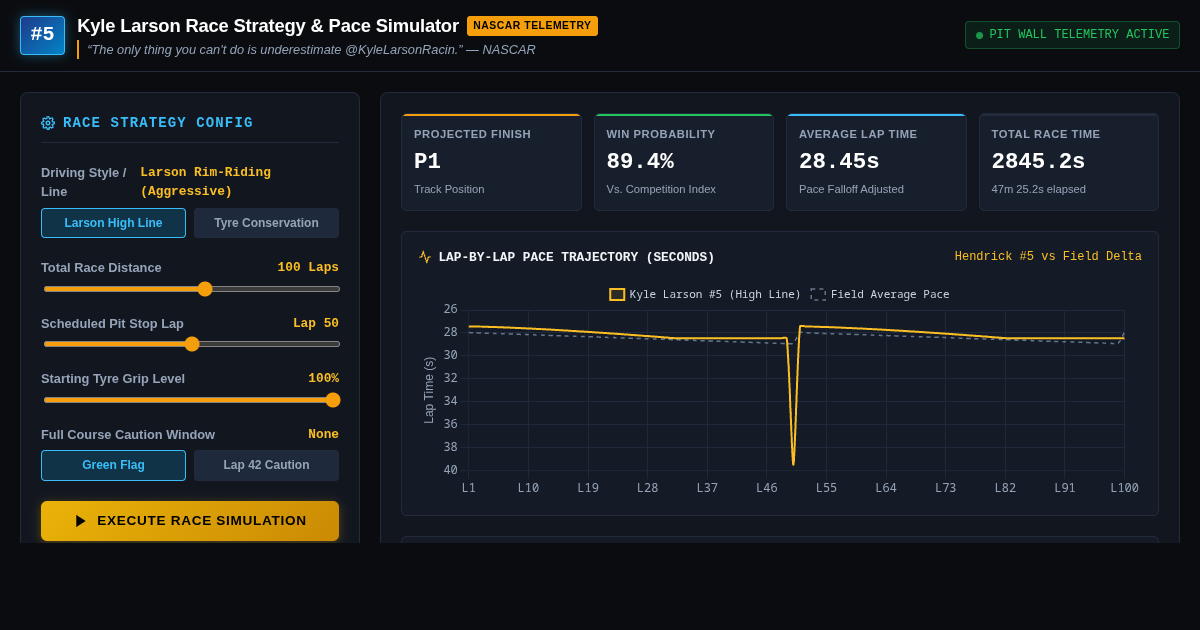Click the L55 x-axis label
The width and height of the screenshot is (1200, 630).
pyautogui.click(x=826, y=488)
